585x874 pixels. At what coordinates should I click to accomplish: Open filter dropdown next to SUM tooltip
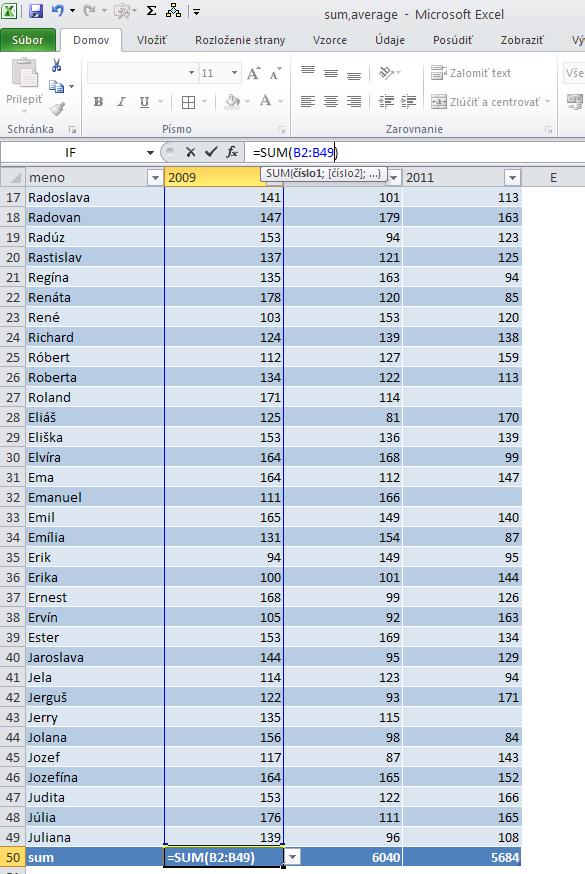(x=394, y=178)
